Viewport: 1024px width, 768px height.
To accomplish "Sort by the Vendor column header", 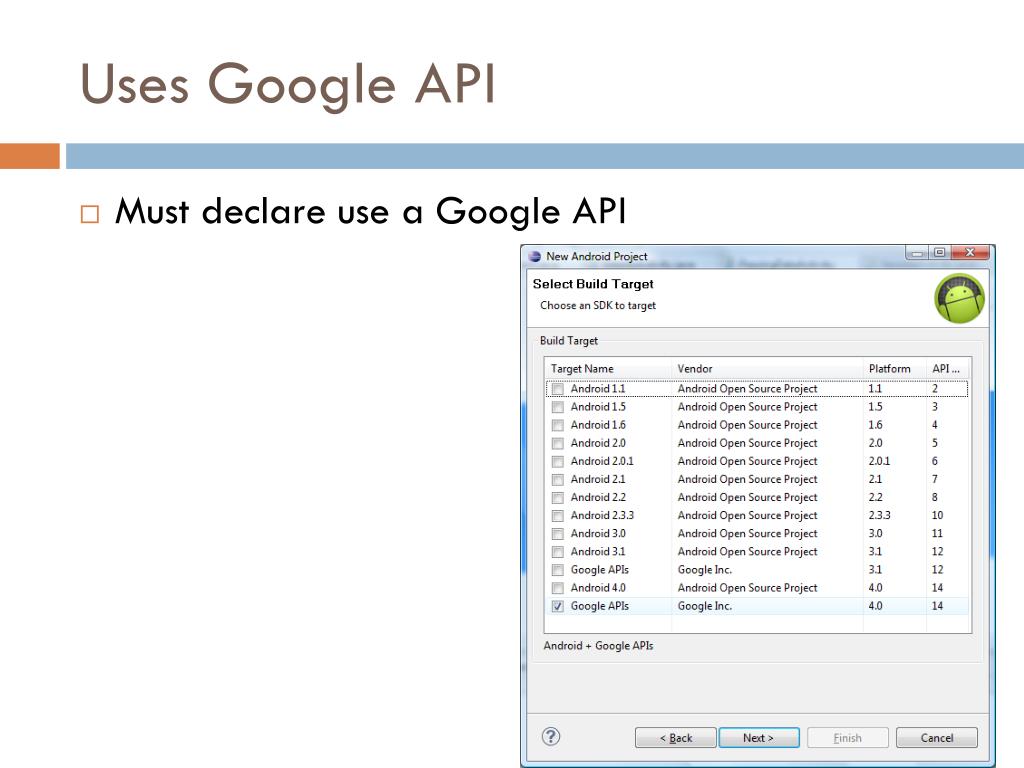I will coord(767,368).
